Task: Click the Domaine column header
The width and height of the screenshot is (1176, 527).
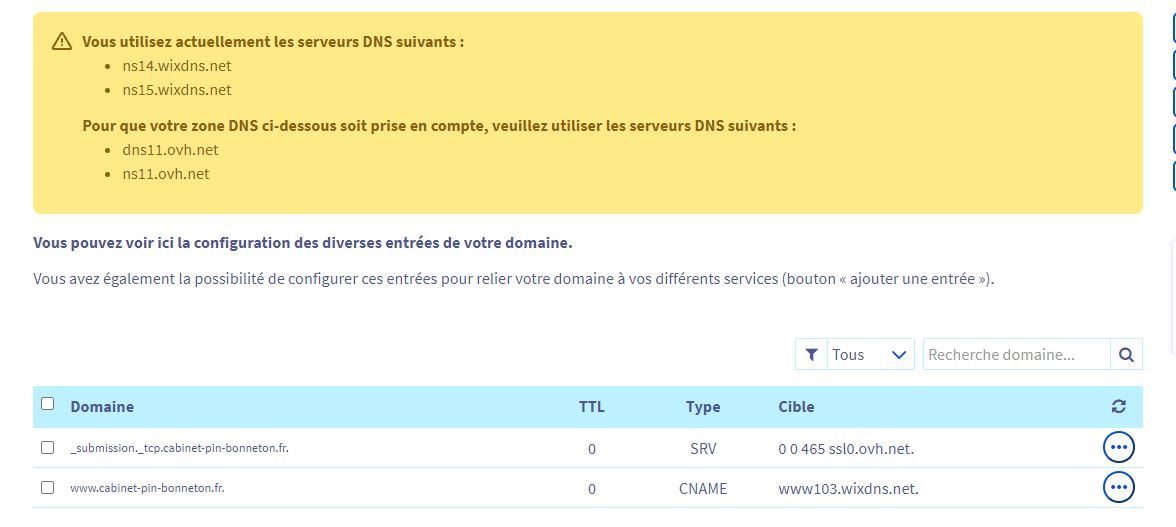Action: point(102,407)
